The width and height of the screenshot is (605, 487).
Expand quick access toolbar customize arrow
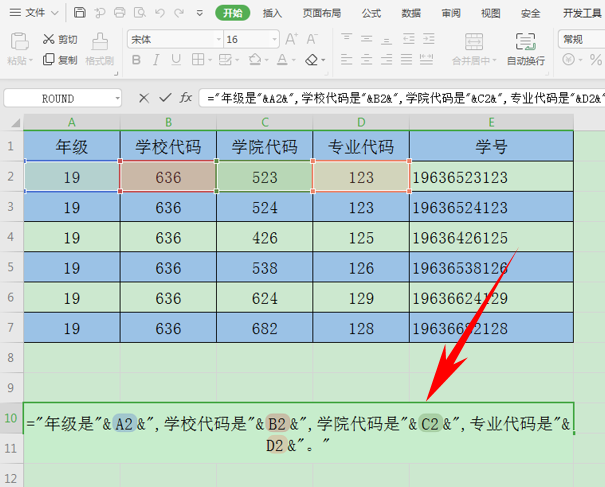(x=200, y=13)
